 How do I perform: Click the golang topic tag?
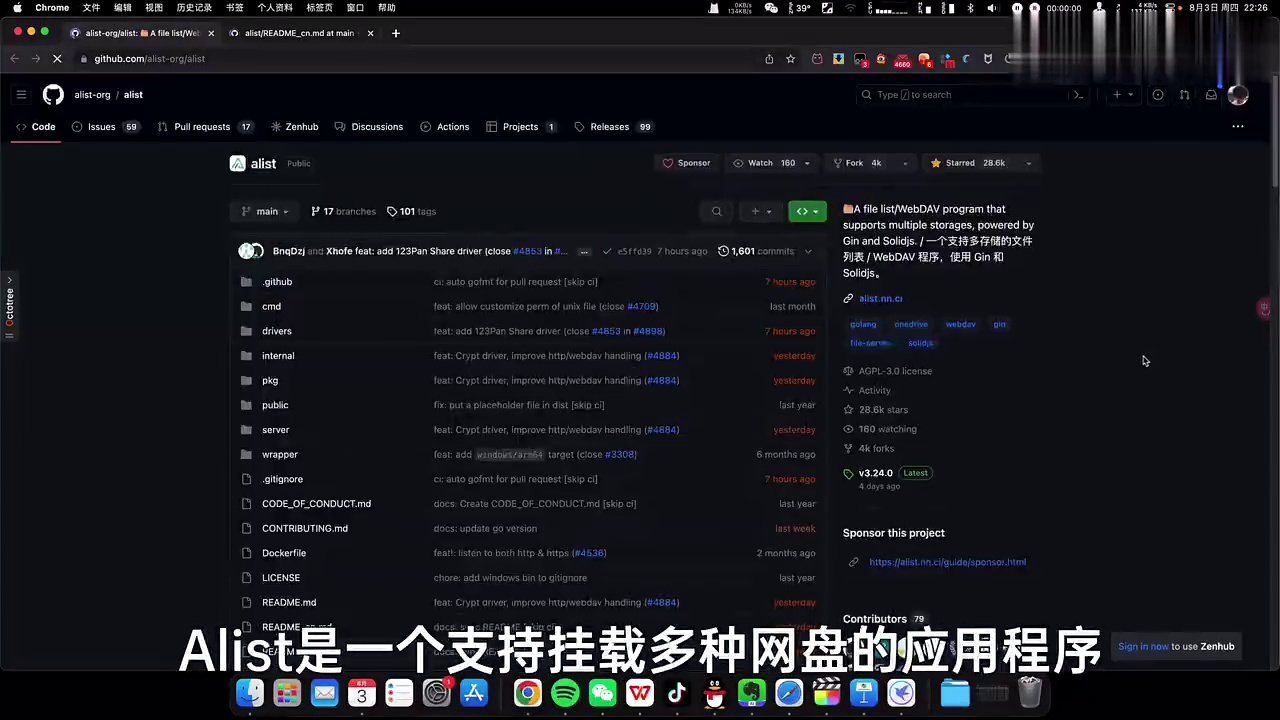863,324
